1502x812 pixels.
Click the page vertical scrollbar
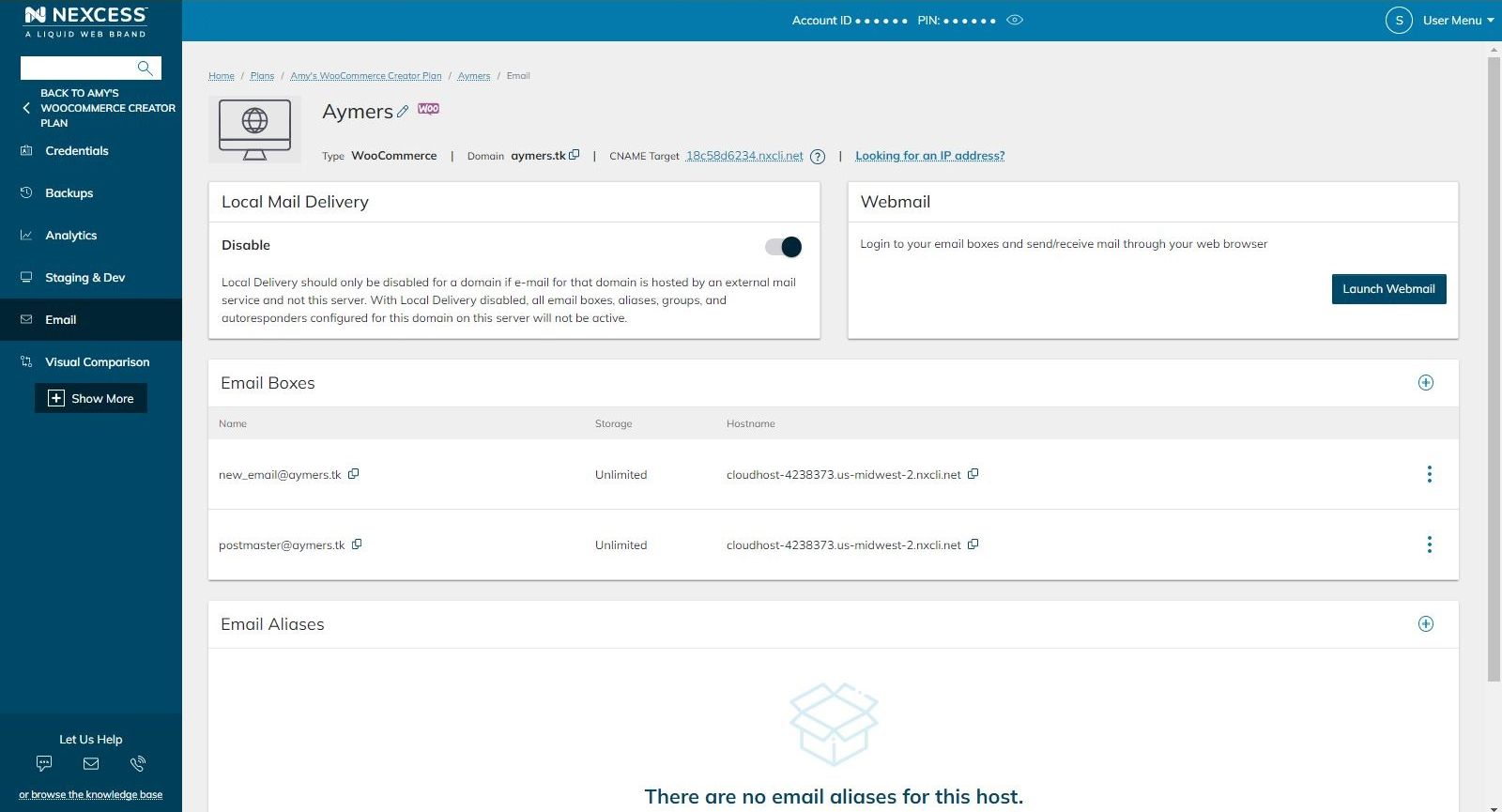point(1494,369)
